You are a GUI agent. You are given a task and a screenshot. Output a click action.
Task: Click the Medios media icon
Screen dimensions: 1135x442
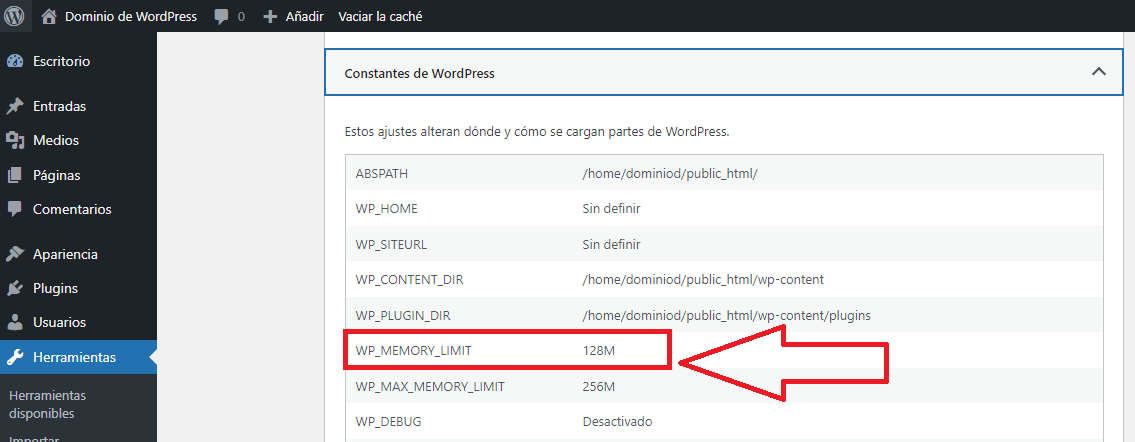coord(14,140)
